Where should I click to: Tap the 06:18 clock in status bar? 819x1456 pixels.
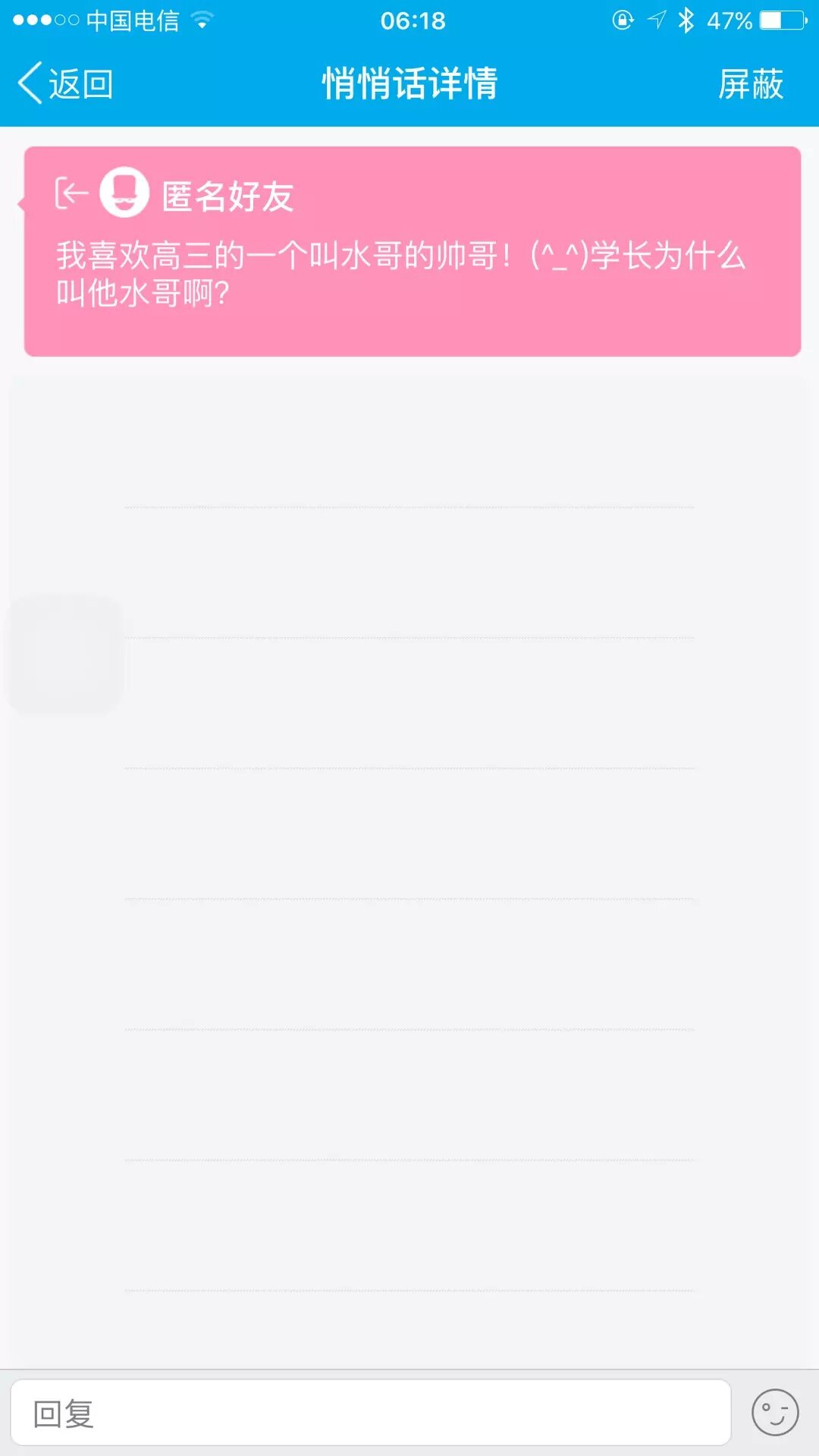(413, 20)
